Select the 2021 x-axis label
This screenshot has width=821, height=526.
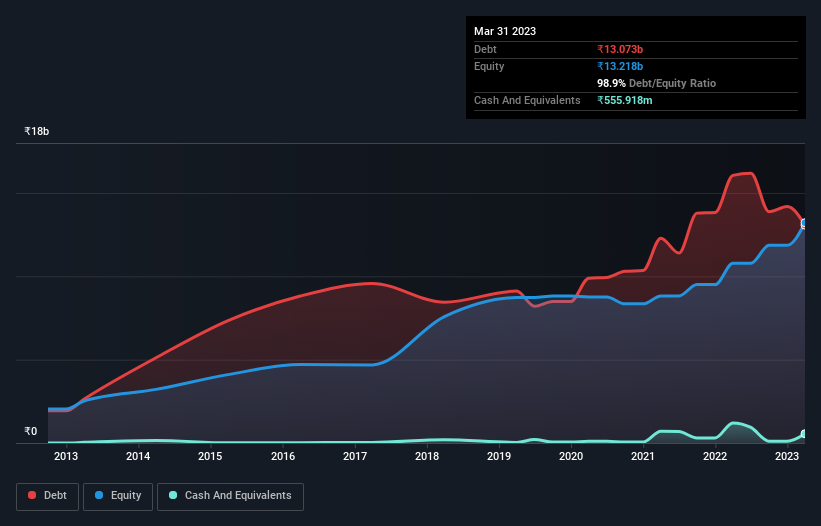[x=643, y=456]
